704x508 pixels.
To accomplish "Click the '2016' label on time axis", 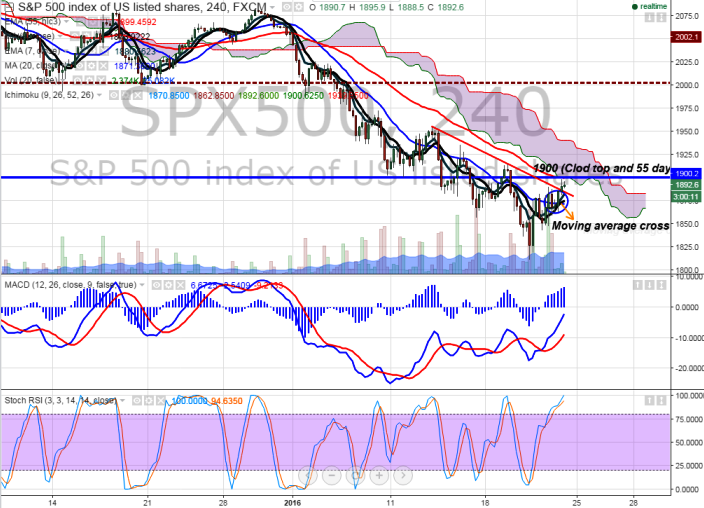I will pyautogui.click(x=293, y=502).
